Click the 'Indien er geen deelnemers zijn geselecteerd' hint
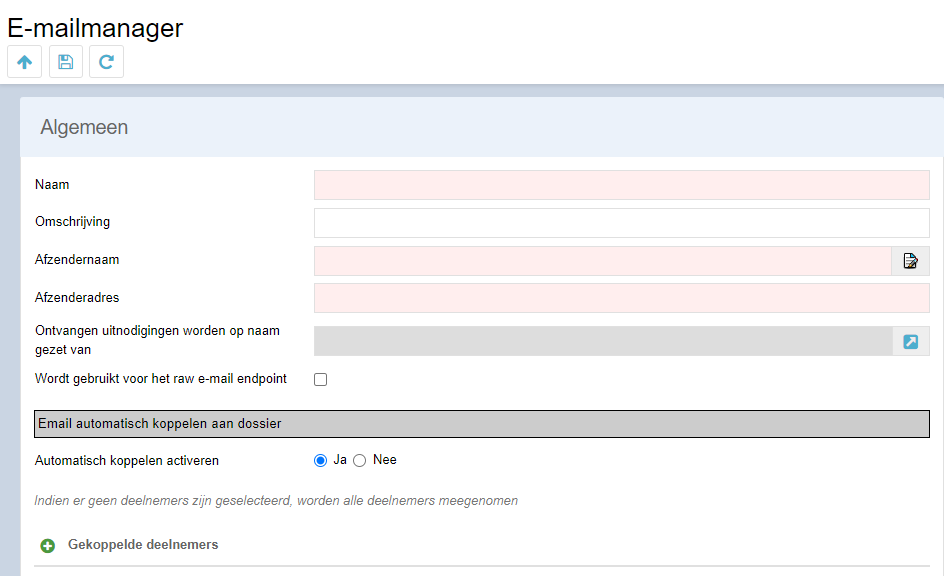 click(x=276, y=501)
